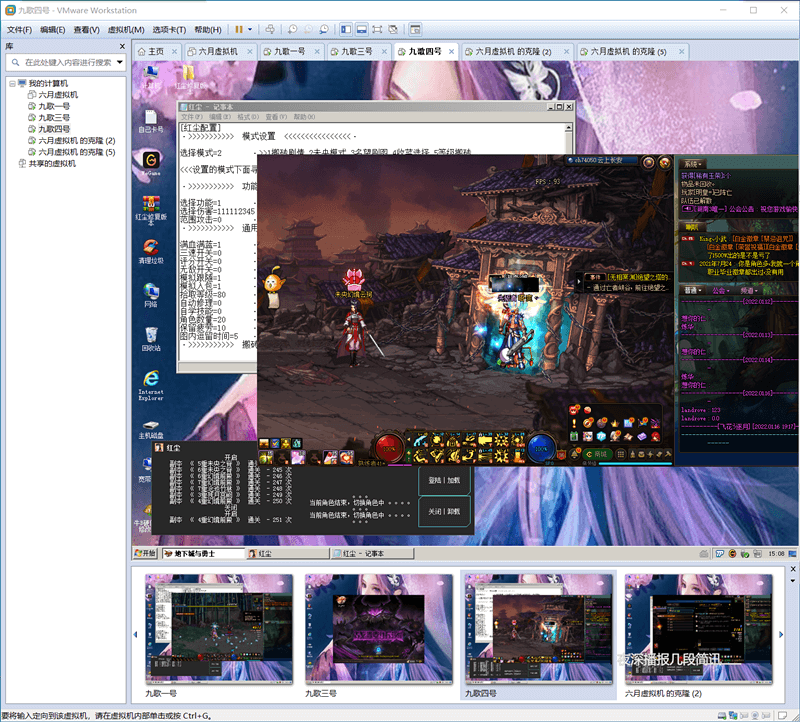Open the 帮助(H) menu
The image size is (800, 722).
[x=208, y=30]
